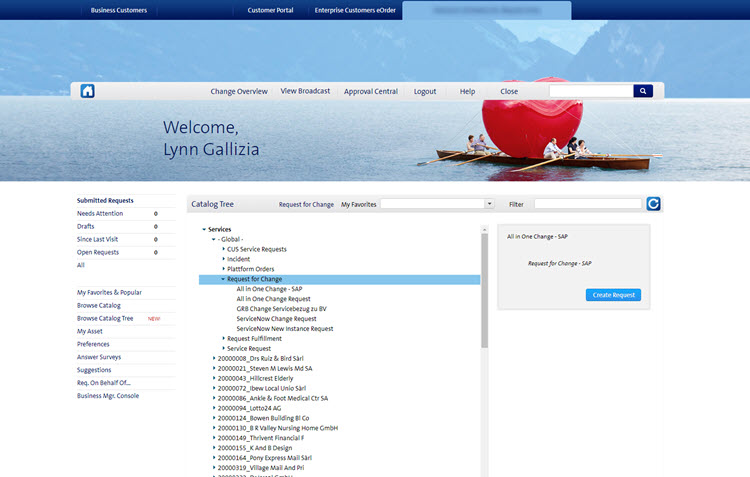Click the refresh icon beside Filter field
Viewport: 750px width, 477px height.
pos(653,204)
